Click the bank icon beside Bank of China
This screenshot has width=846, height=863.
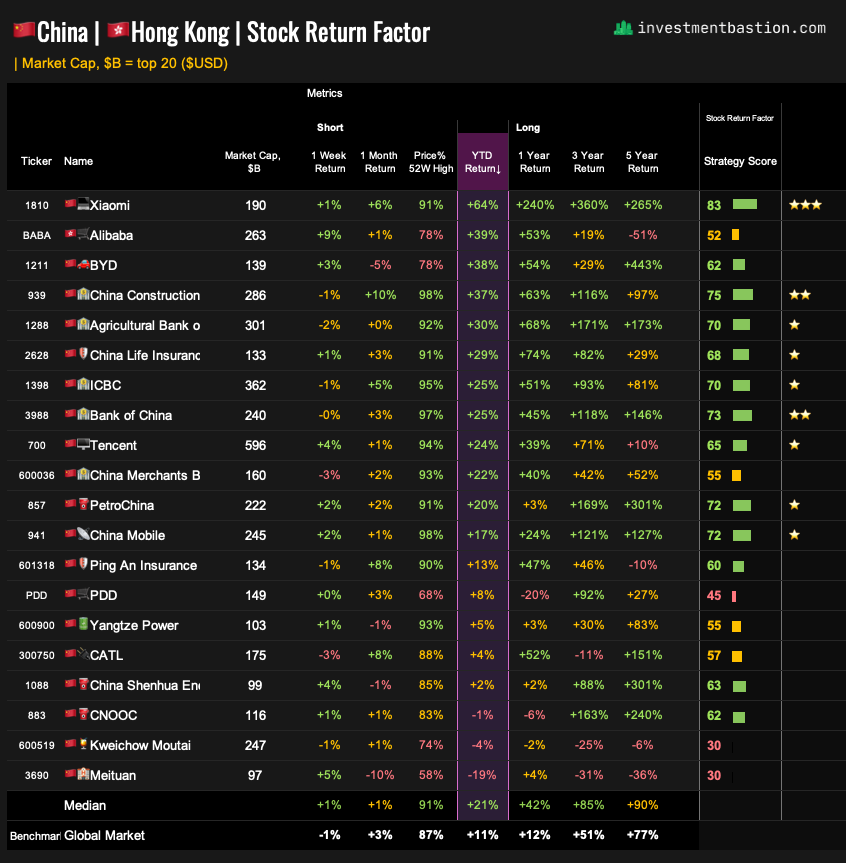tap(83, 414)
